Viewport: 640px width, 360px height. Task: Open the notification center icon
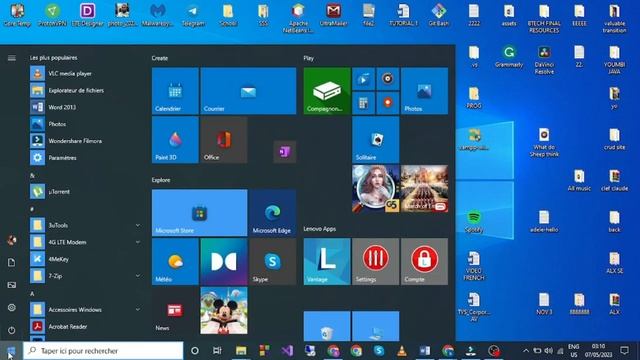point(624,350)
